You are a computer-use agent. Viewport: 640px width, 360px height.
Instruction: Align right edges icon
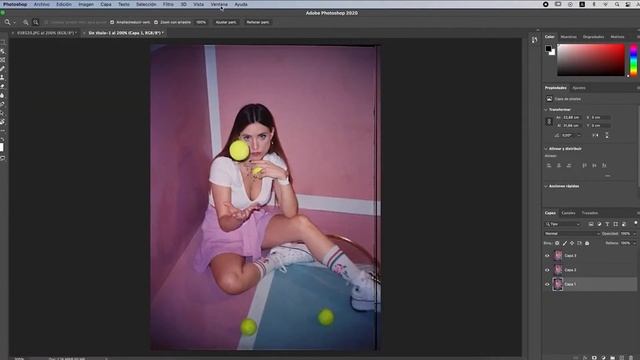(569, 165)
